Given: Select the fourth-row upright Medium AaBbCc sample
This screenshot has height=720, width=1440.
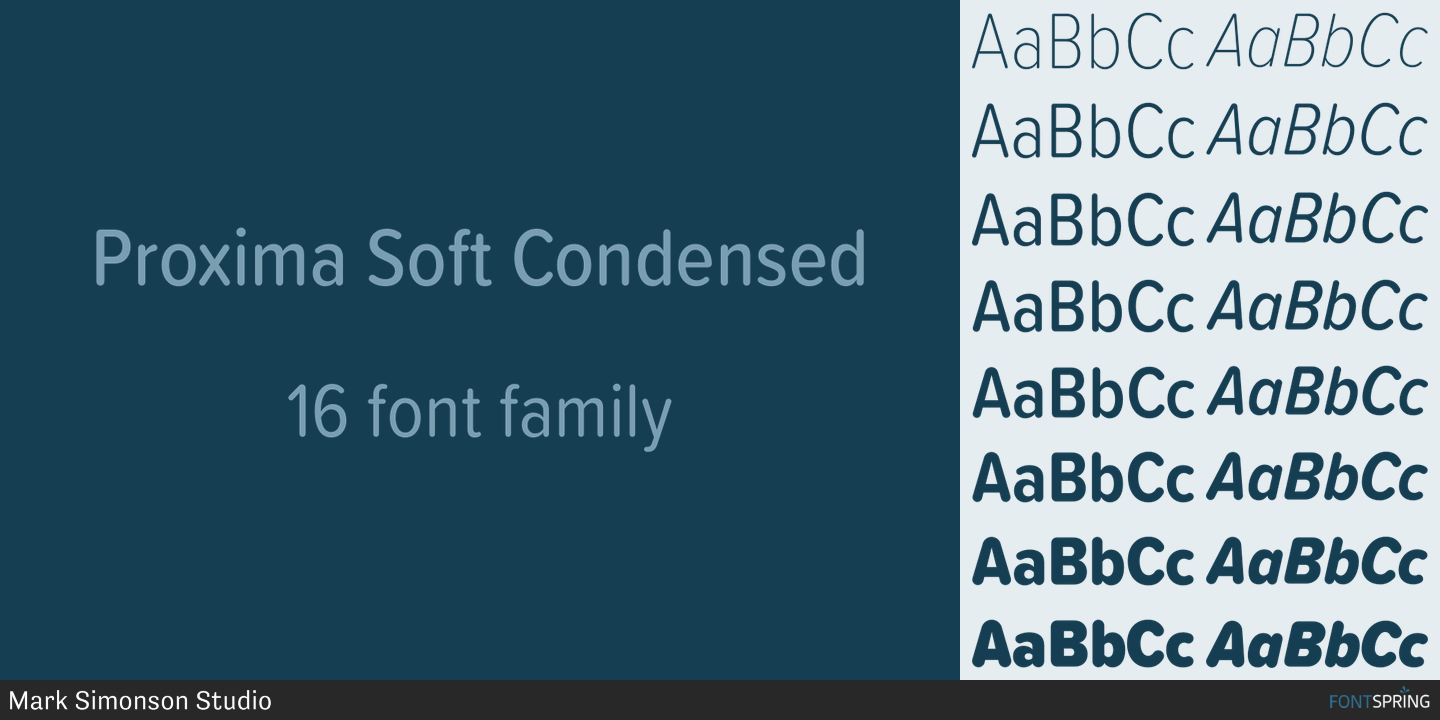Looking at the screenshot, I should coord(1083,307).
